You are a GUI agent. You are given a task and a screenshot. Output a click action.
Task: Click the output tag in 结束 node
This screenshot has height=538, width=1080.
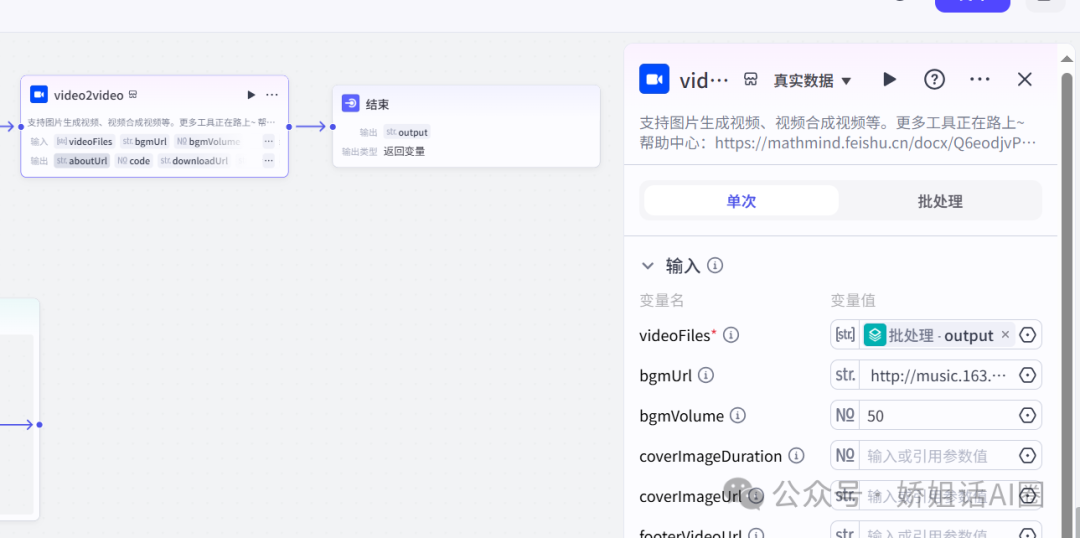click(x=407, y=132)
